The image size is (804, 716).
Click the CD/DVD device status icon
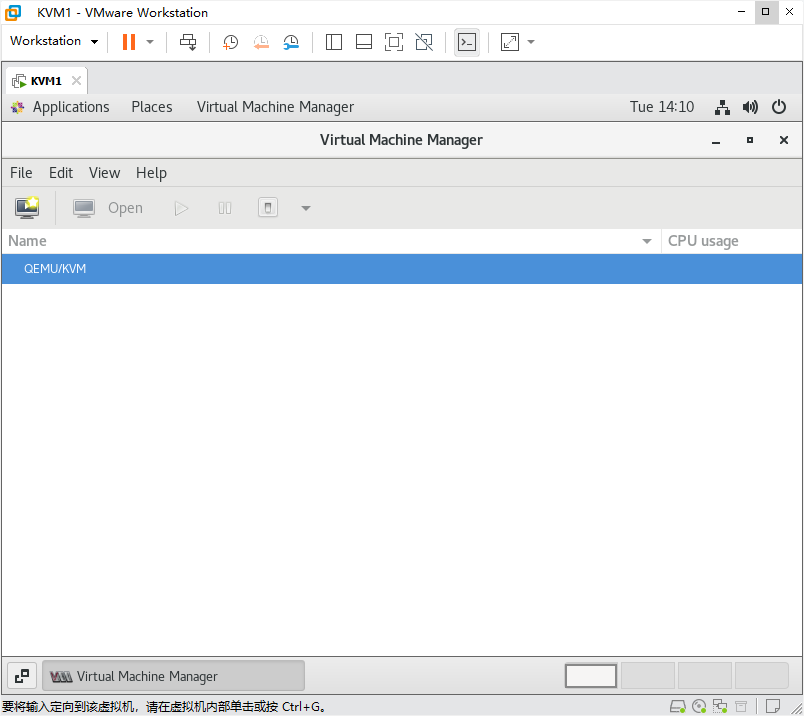(x=699, y=707)
